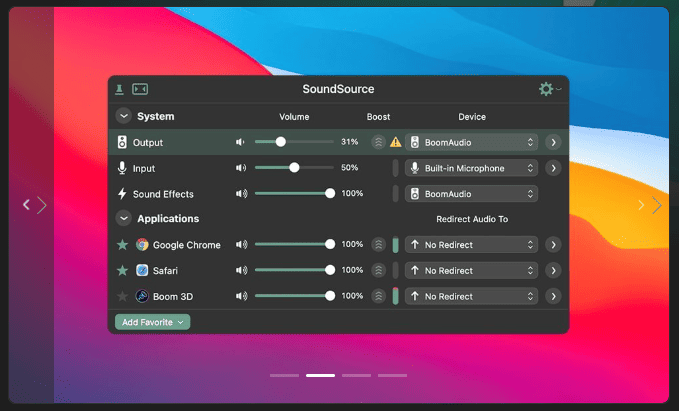Open the SoundSource gear settings menu

click(x=549, y=89)
